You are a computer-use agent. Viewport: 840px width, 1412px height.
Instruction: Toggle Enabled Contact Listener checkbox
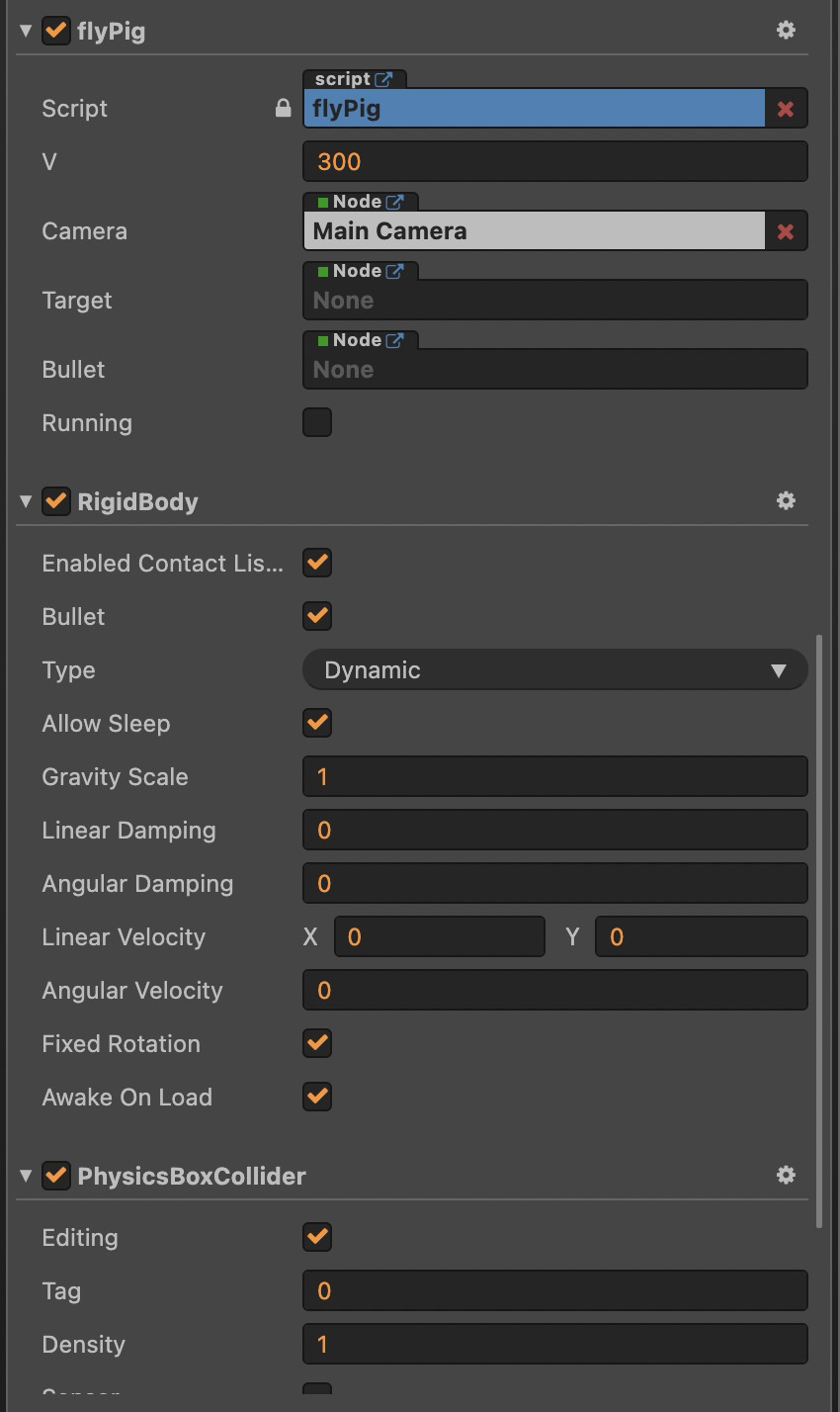pyautogui.click(x=317, y=563)
